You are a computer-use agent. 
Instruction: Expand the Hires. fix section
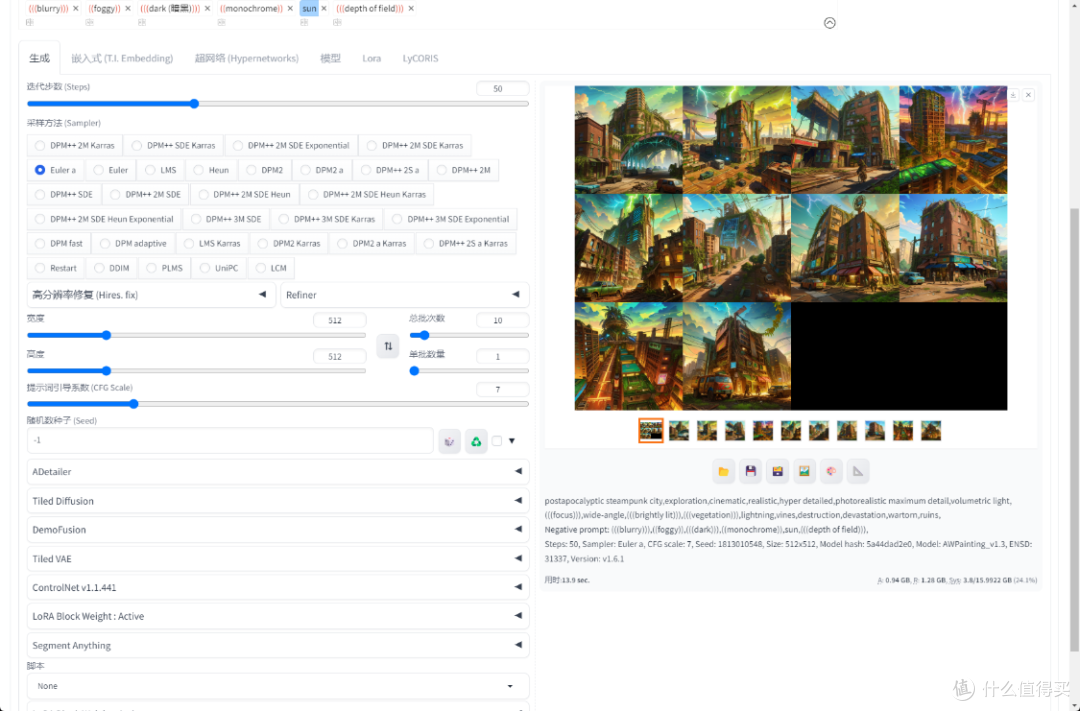click(152, 295)
